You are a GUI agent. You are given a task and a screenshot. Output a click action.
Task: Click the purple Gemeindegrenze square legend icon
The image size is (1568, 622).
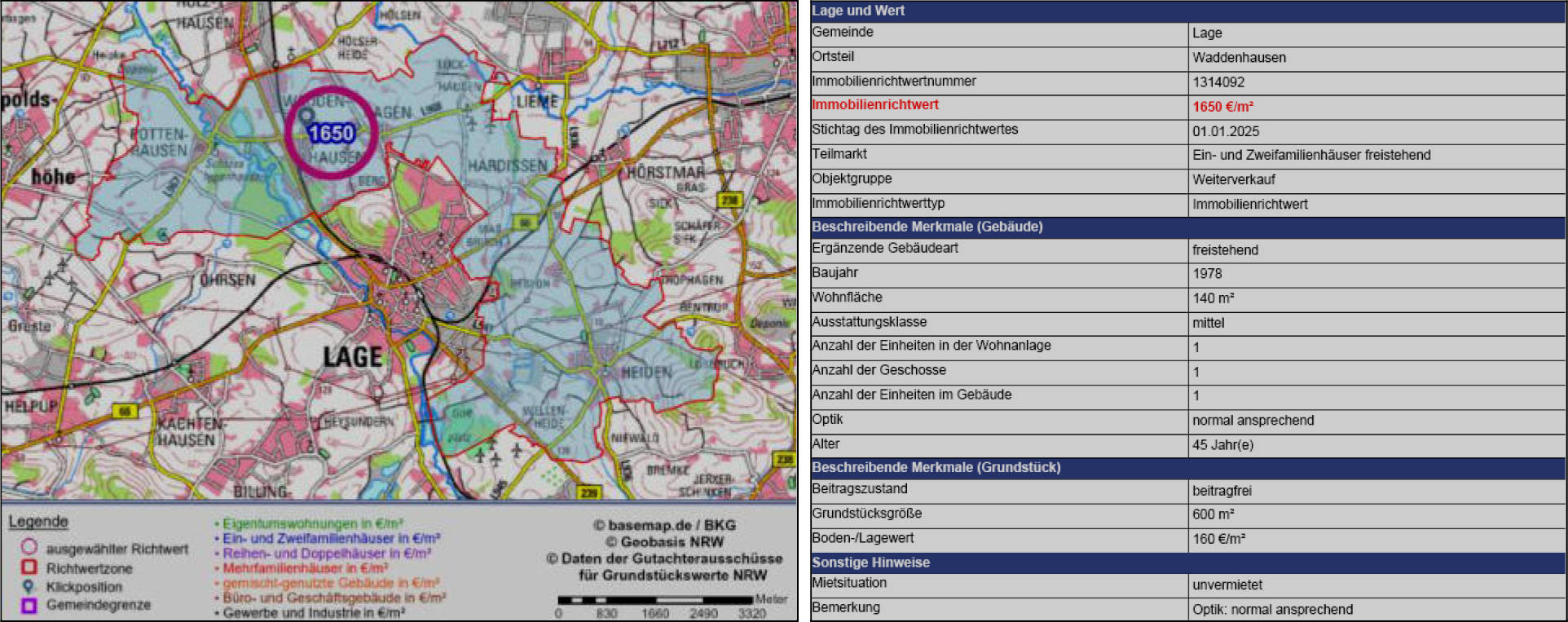pos(29,605)
